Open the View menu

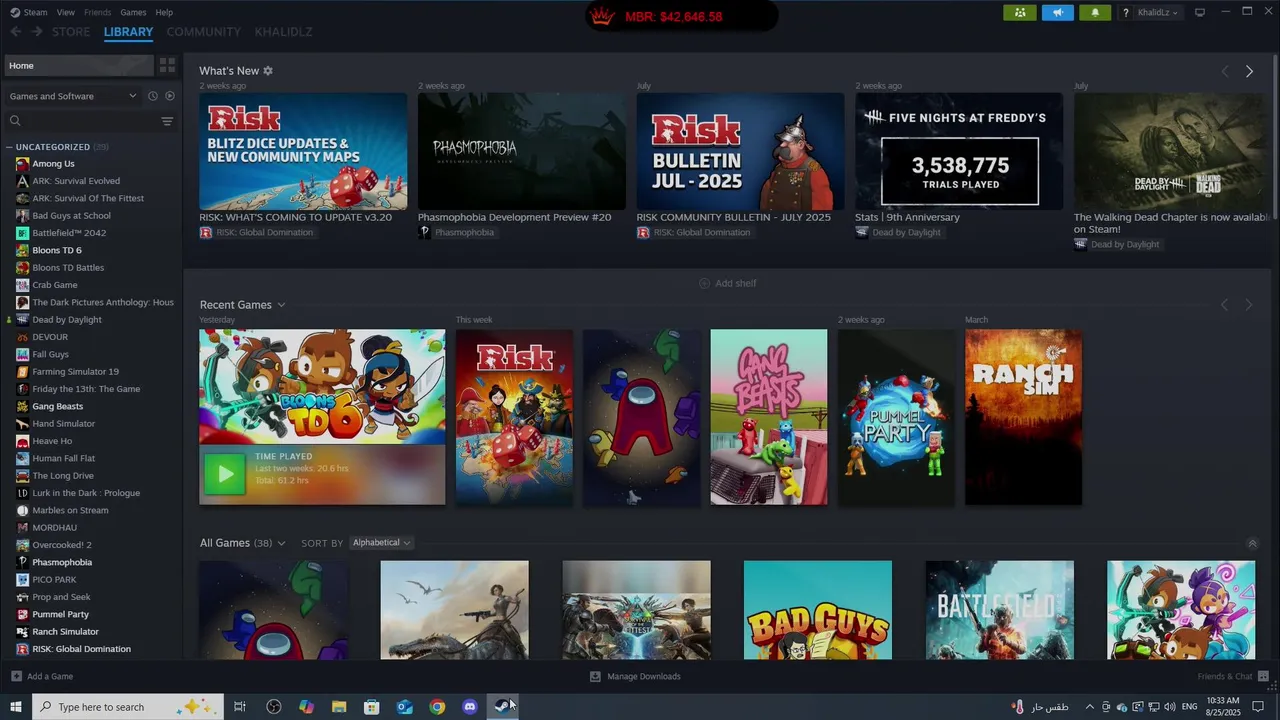(x=66, y=12)
